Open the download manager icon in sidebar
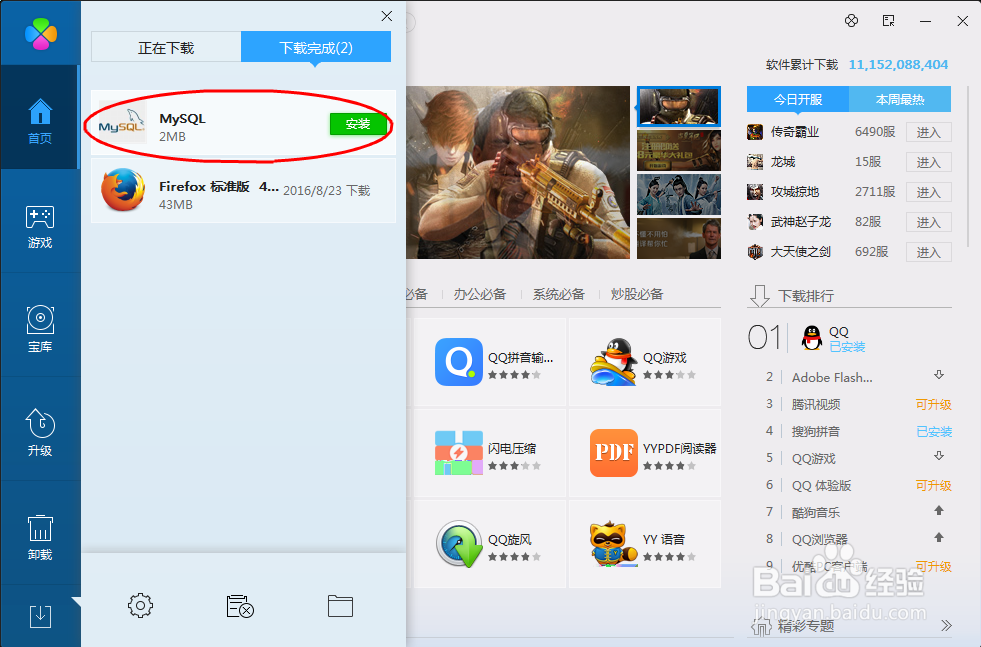 click(40, 617)
